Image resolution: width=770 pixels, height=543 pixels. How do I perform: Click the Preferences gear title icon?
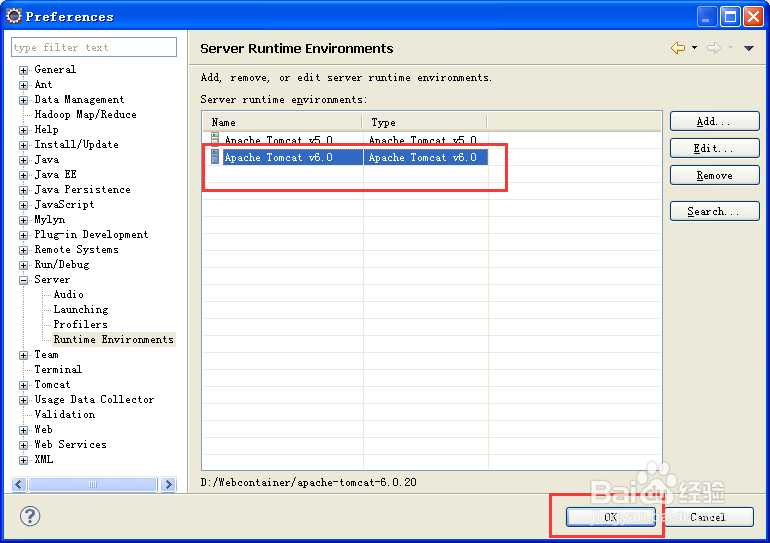tap(14, 16)
